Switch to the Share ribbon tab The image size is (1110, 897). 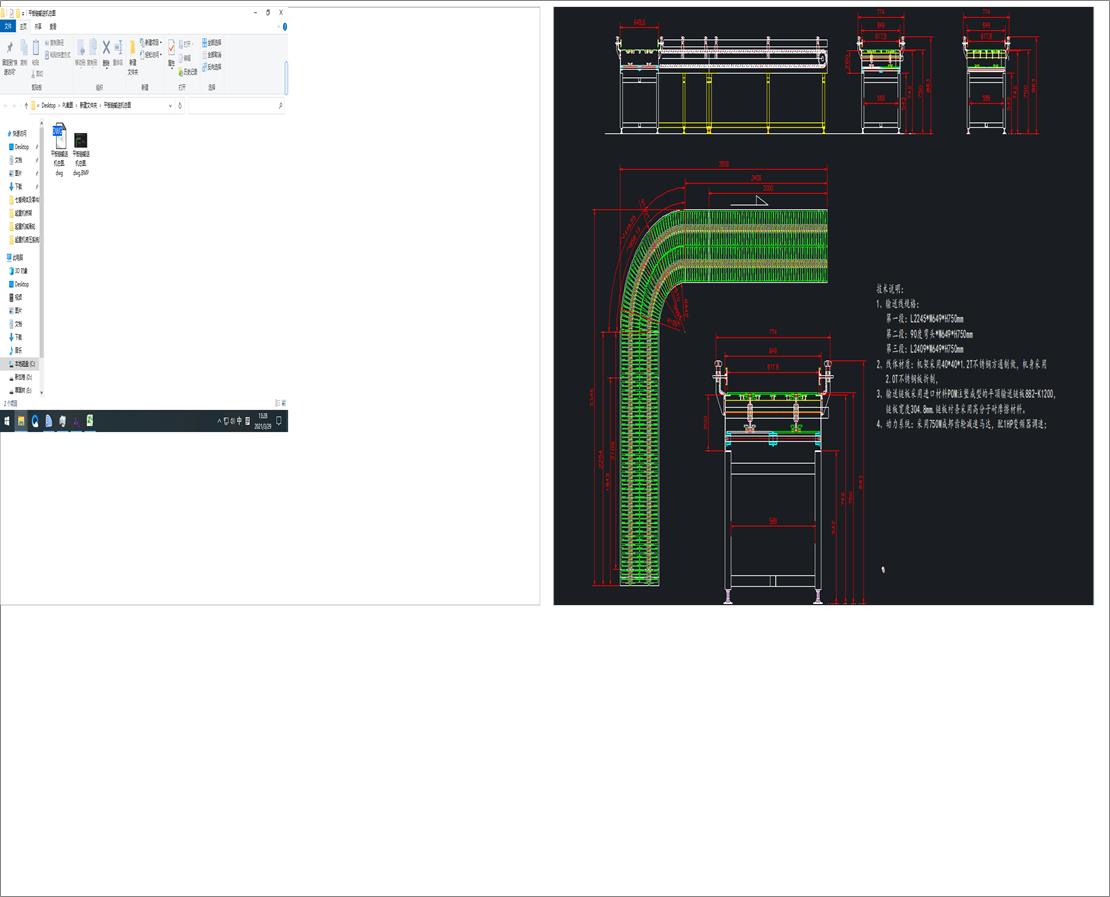tap(38, 26)
